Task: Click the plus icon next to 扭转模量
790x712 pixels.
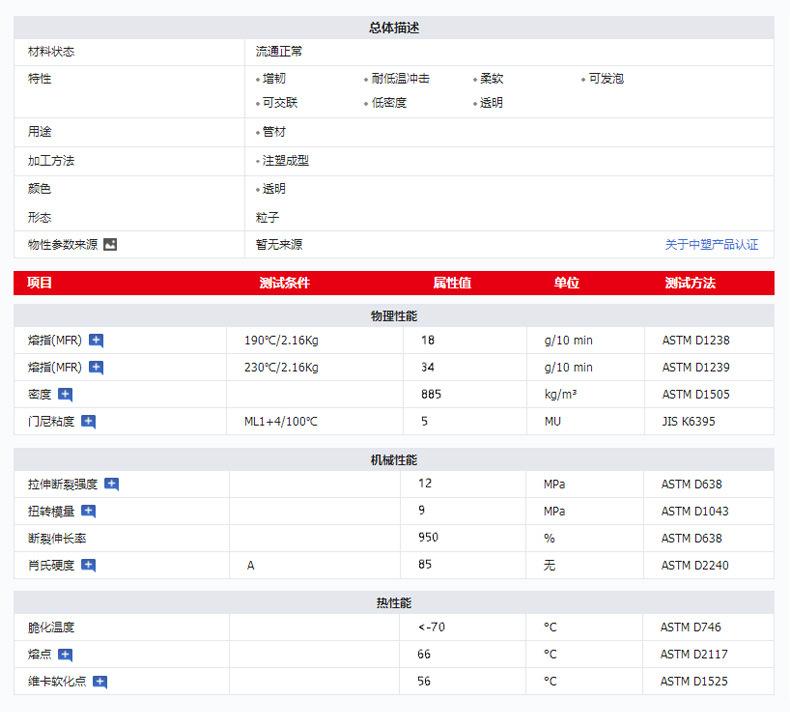Action: point(88,511)
